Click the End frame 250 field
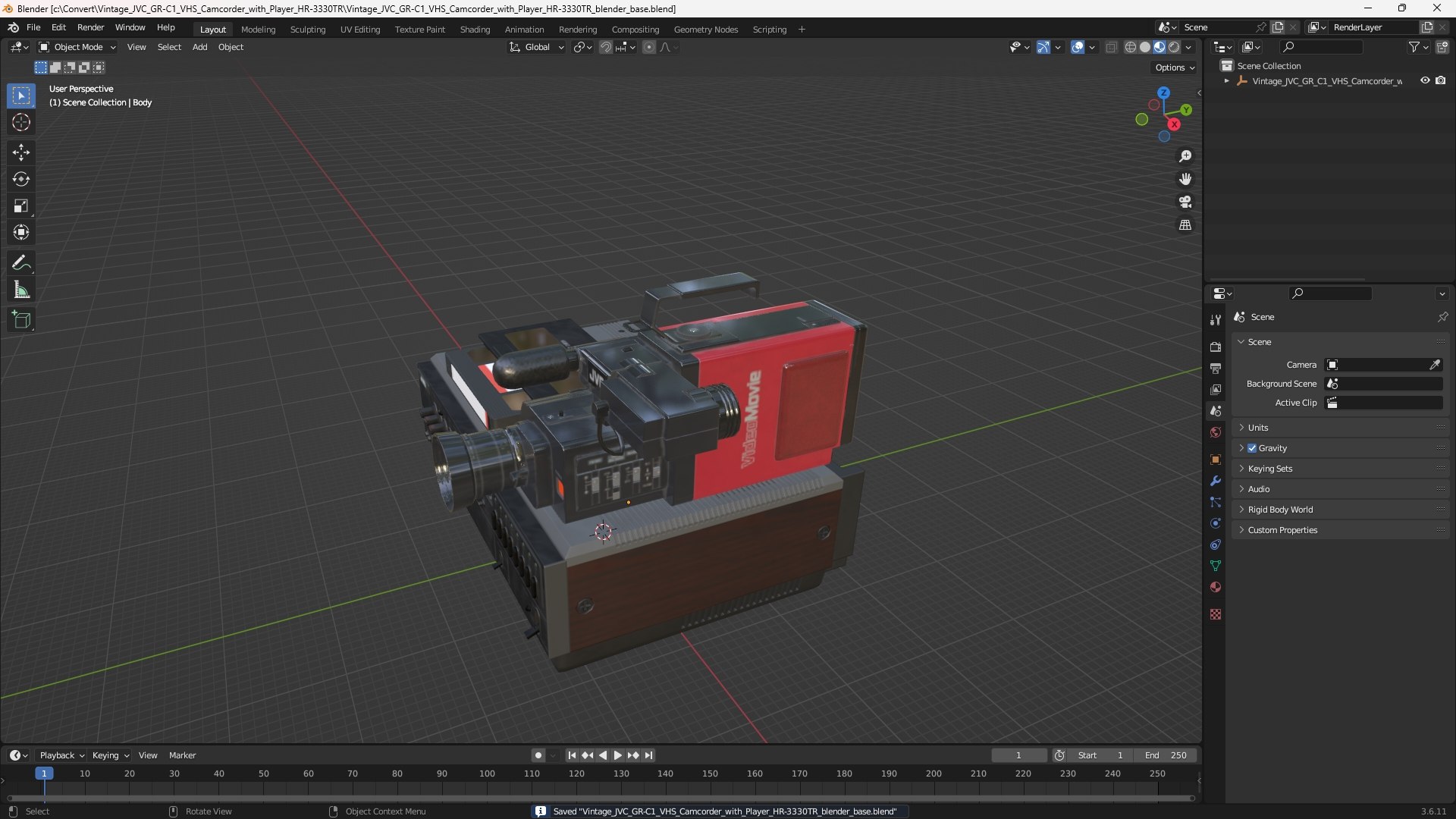This screenshot has height=819, width=1456. click(x=1165, y=755)
